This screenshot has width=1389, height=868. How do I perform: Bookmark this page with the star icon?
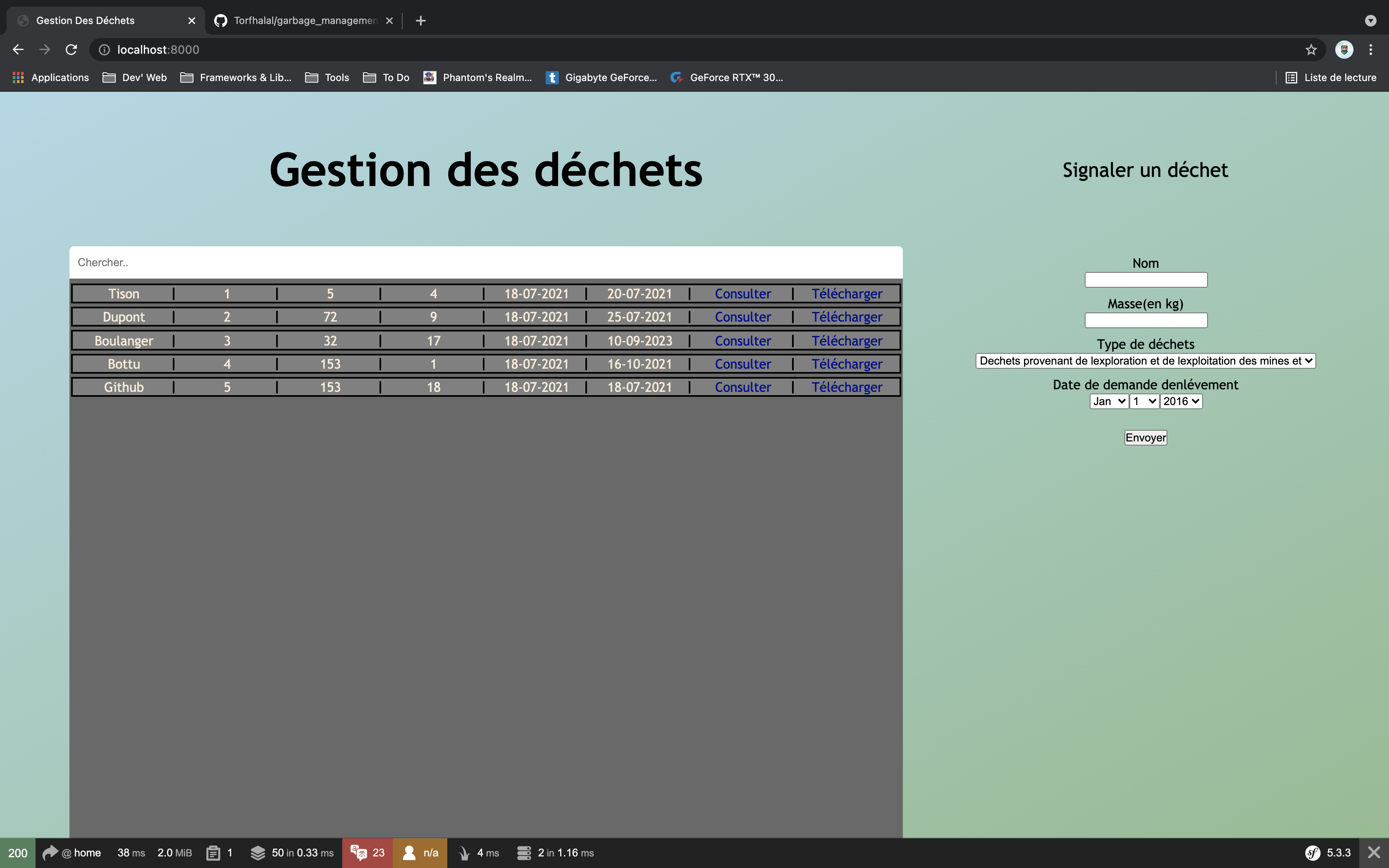(x=1311, y=50)
